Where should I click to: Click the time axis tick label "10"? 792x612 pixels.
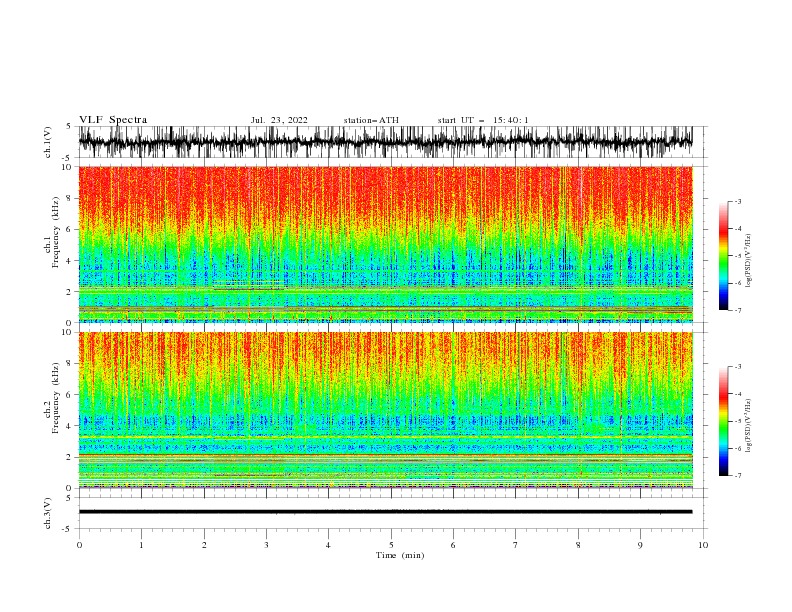pos(703,545)
